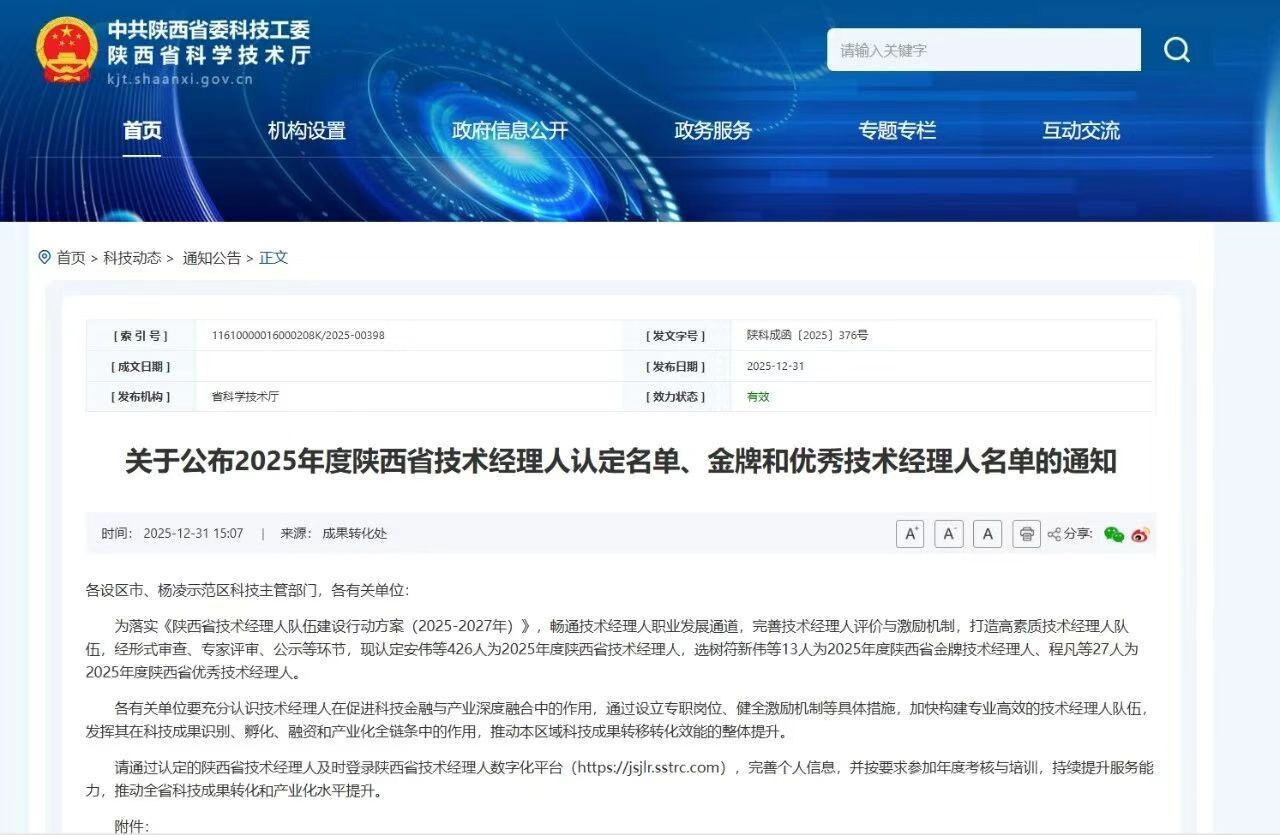Image resolution: width=1280 pixels, height=835 pixels.
Task: Click the 请输入关键字 search input field
Action: coord(983,49)
